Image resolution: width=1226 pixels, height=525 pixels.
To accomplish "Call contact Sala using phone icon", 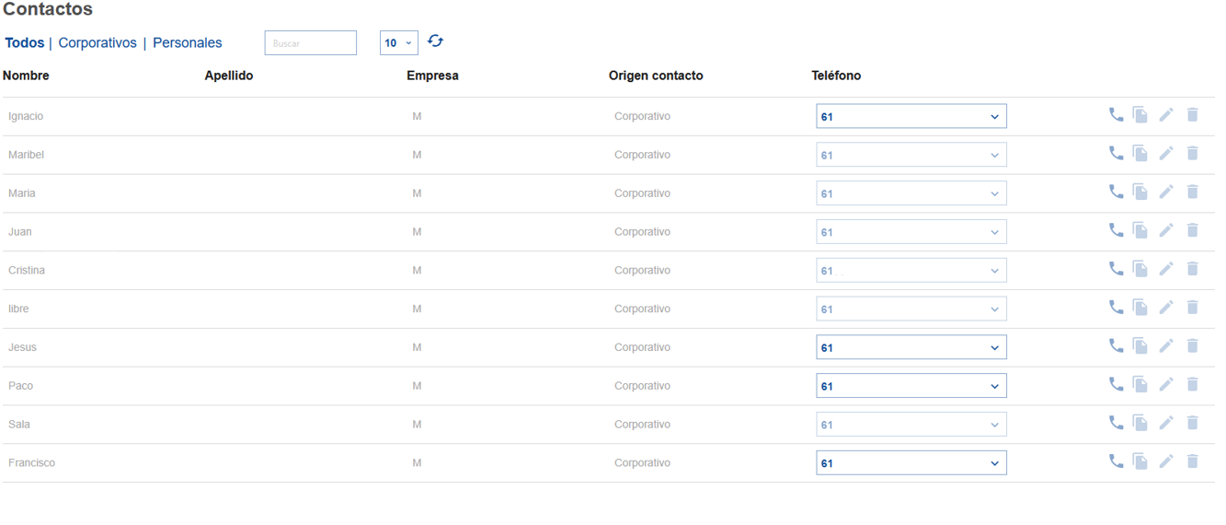I will tap(1116, 423).
